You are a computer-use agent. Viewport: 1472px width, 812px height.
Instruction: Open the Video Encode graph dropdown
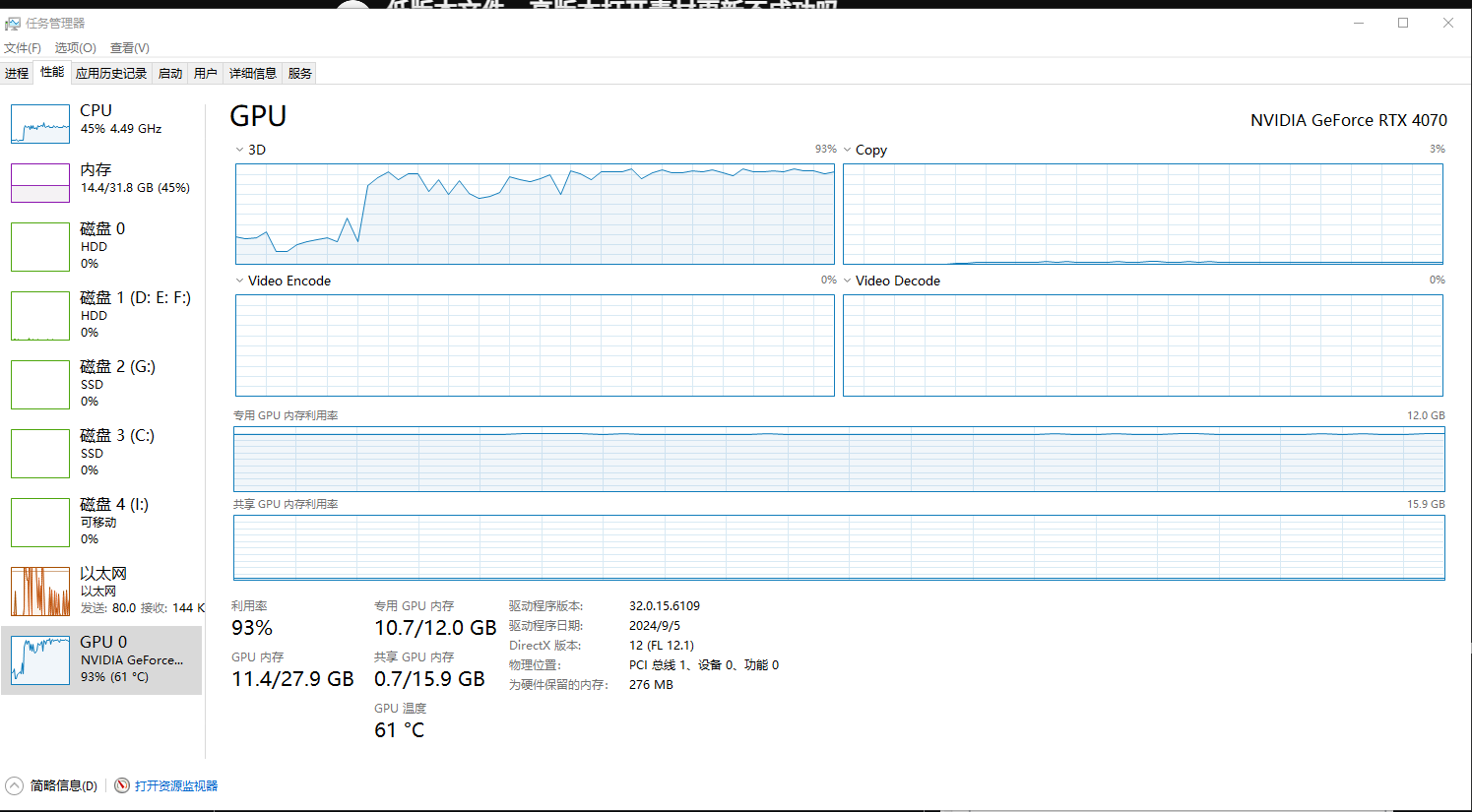tap(239, 281)
